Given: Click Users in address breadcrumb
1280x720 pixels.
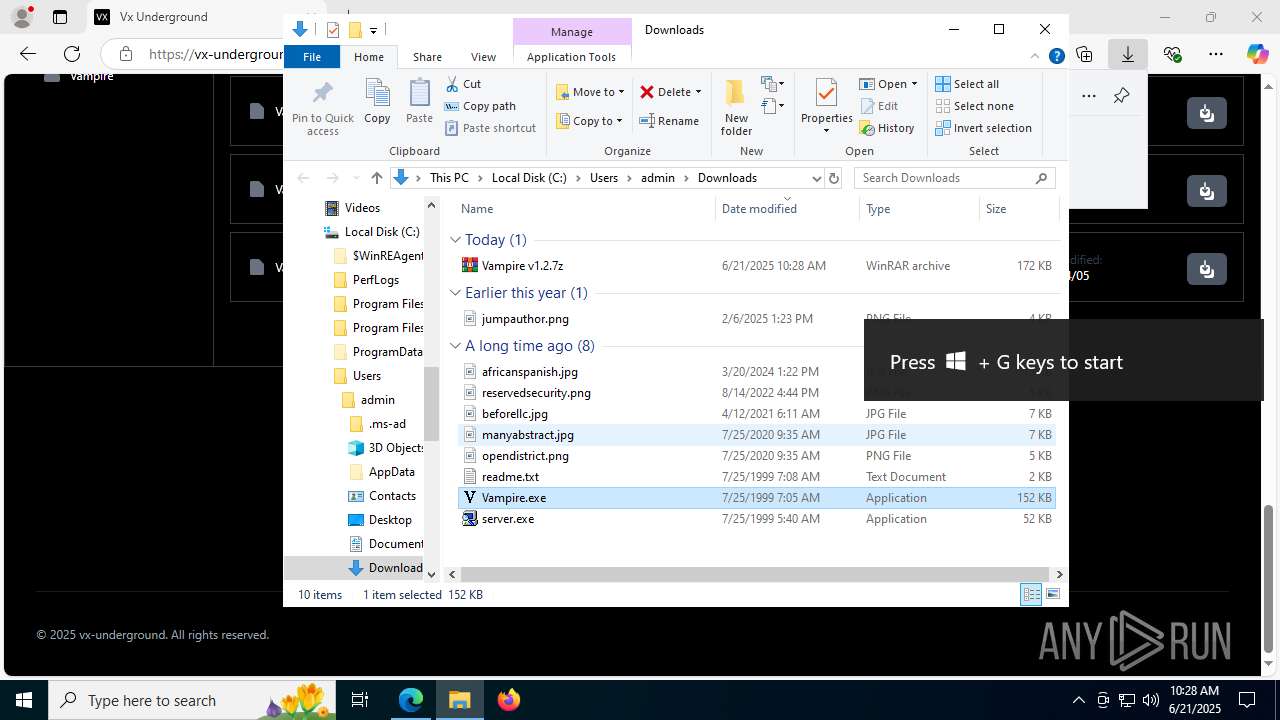Looking at the screenshot, I should point(604,178).
